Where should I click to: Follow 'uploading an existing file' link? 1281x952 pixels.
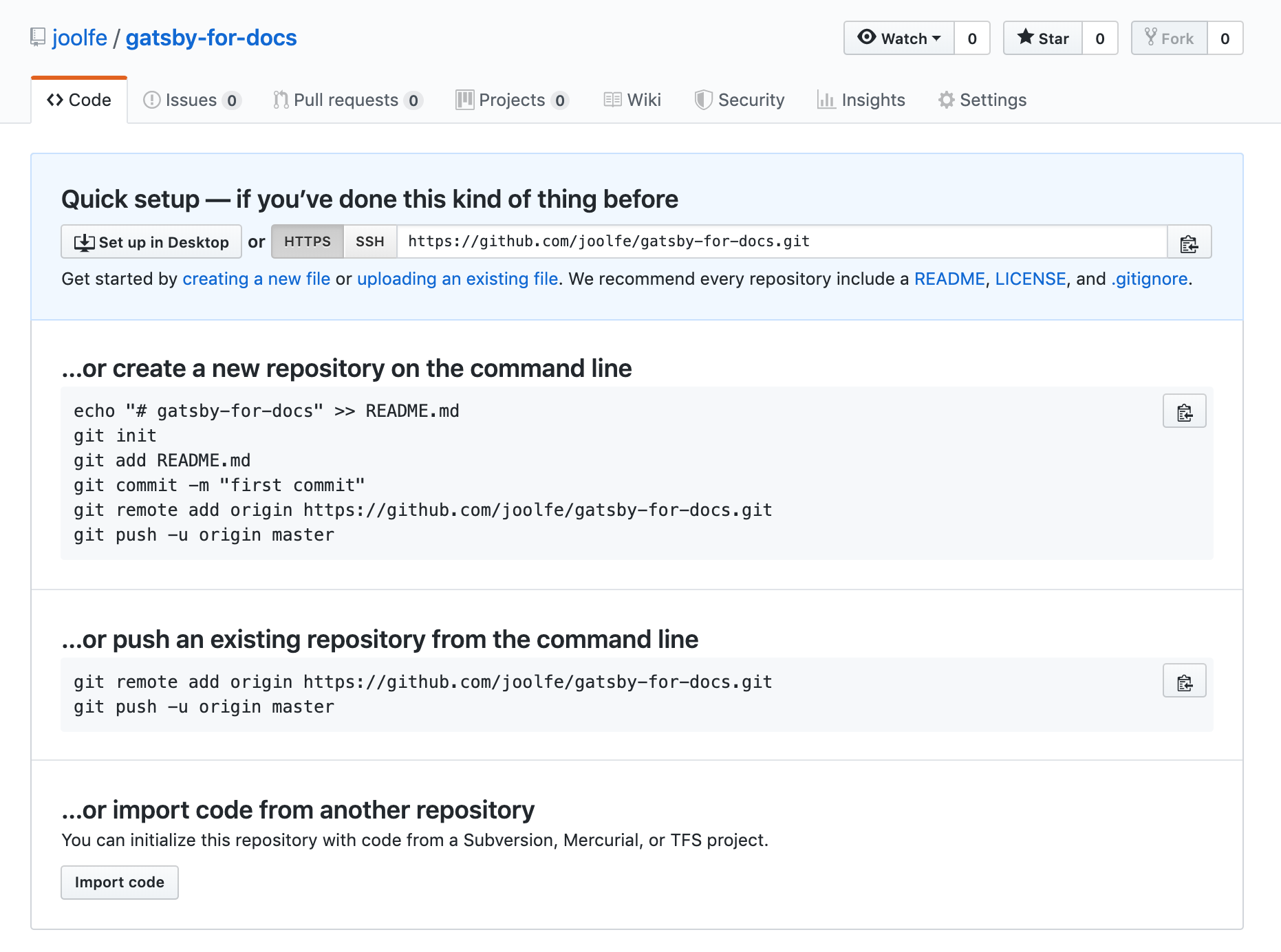(x=458, y=279)
